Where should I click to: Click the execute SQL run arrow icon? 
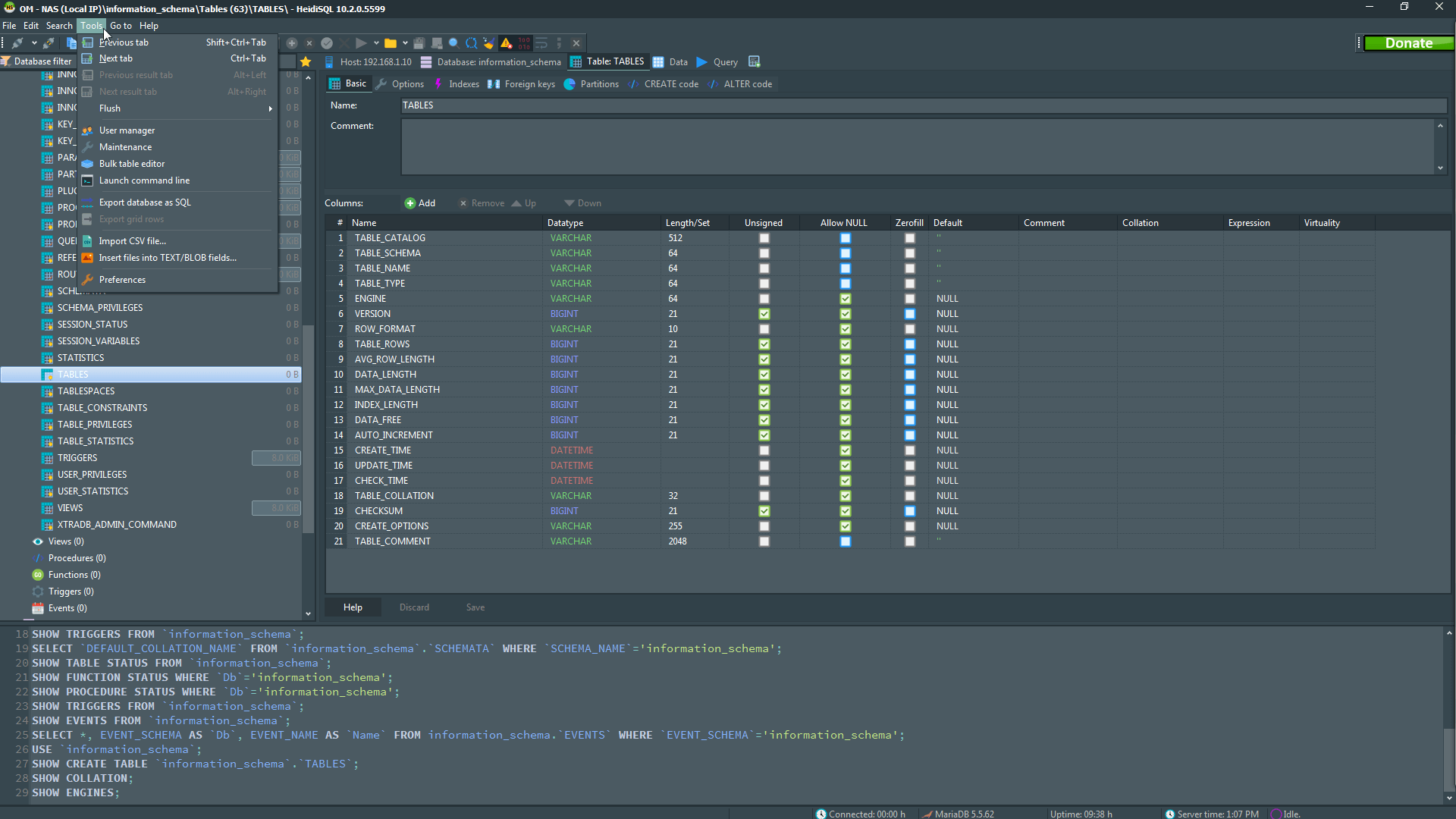(361, 43)
